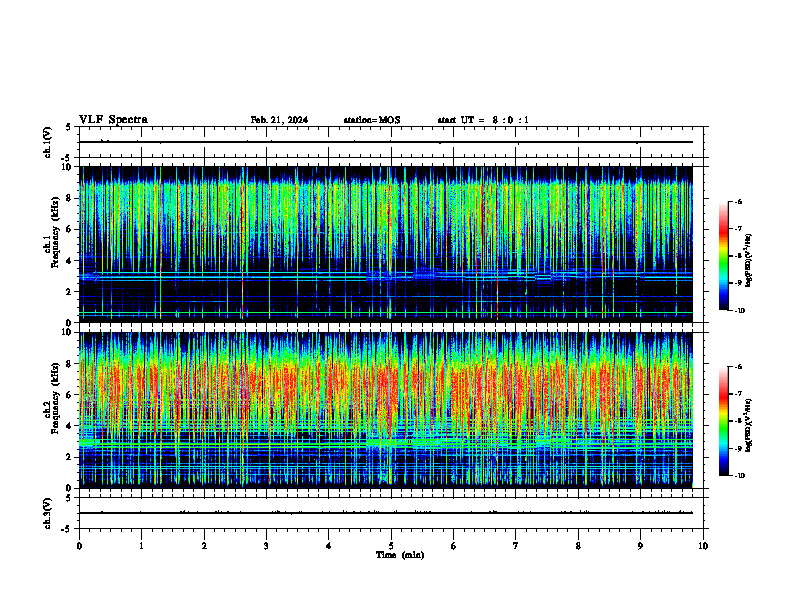The height and width of the screenshot is (612, 792).
Task: Click the ch.1 spectrogram color scale bar
Action: [723, 256]
